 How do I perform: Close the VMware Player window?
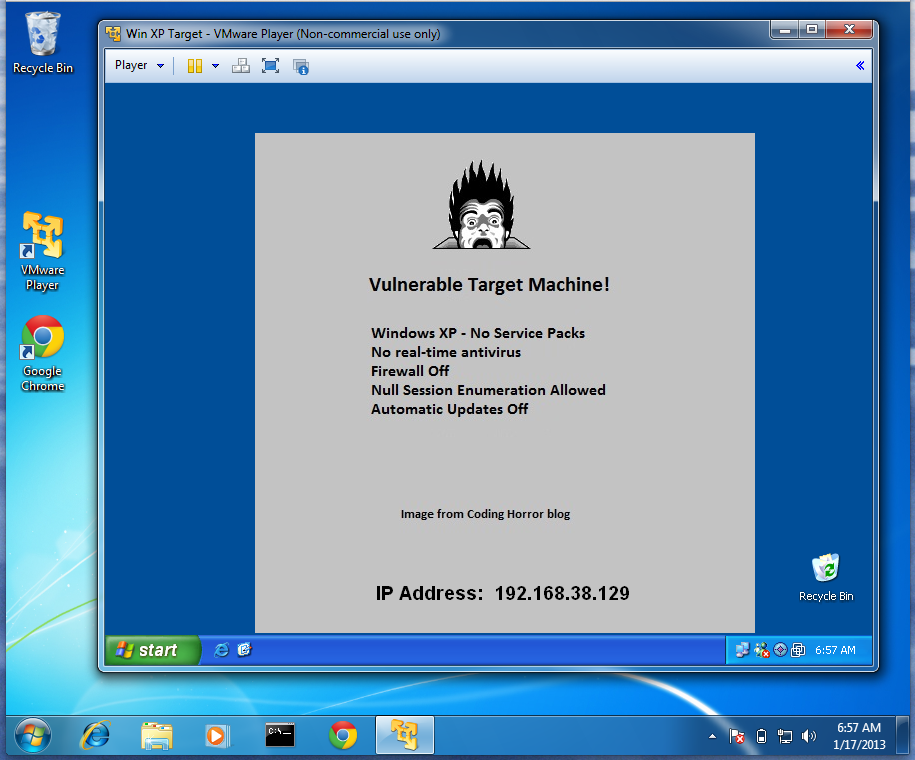tap(849, 29)
